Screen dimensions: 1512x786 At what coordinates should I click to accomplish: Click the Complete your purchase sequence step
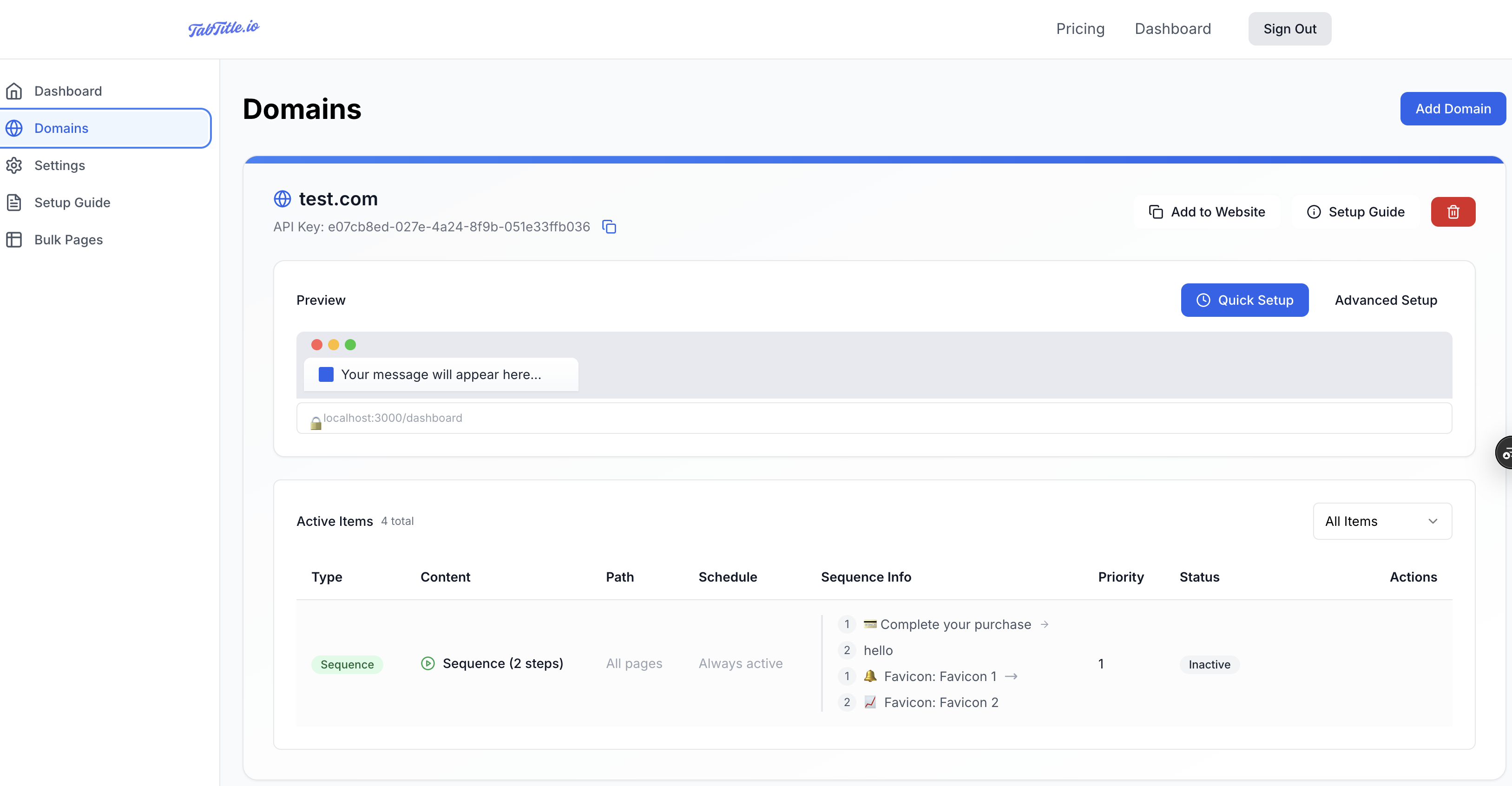point(955,625)
